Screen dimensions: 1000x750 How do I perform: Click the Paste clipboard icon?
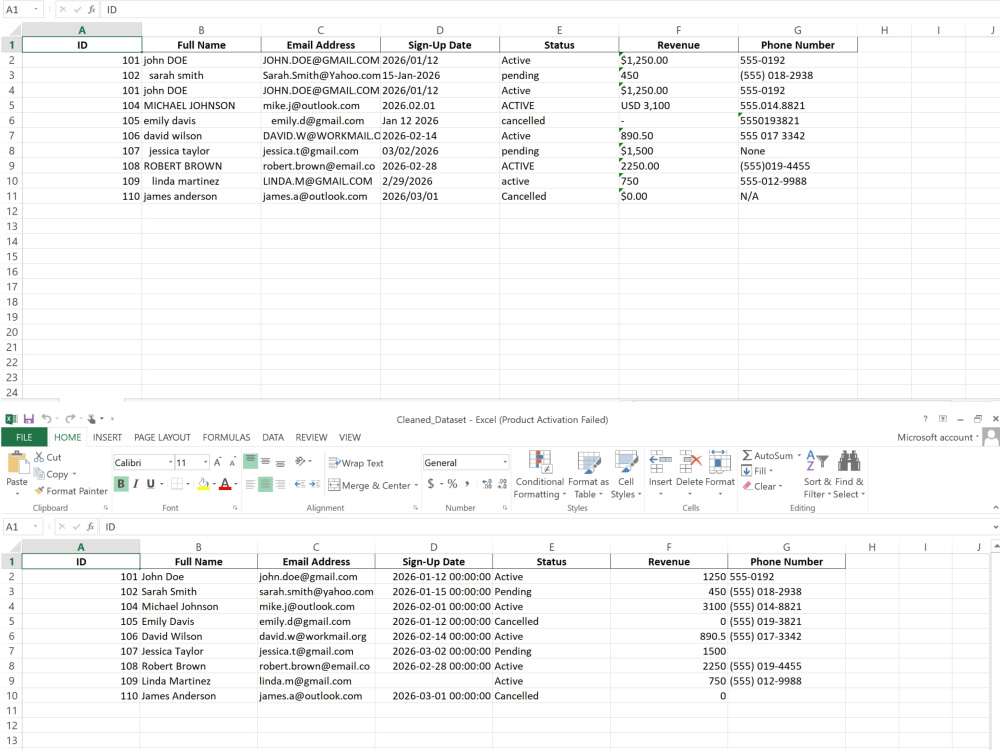17,461
